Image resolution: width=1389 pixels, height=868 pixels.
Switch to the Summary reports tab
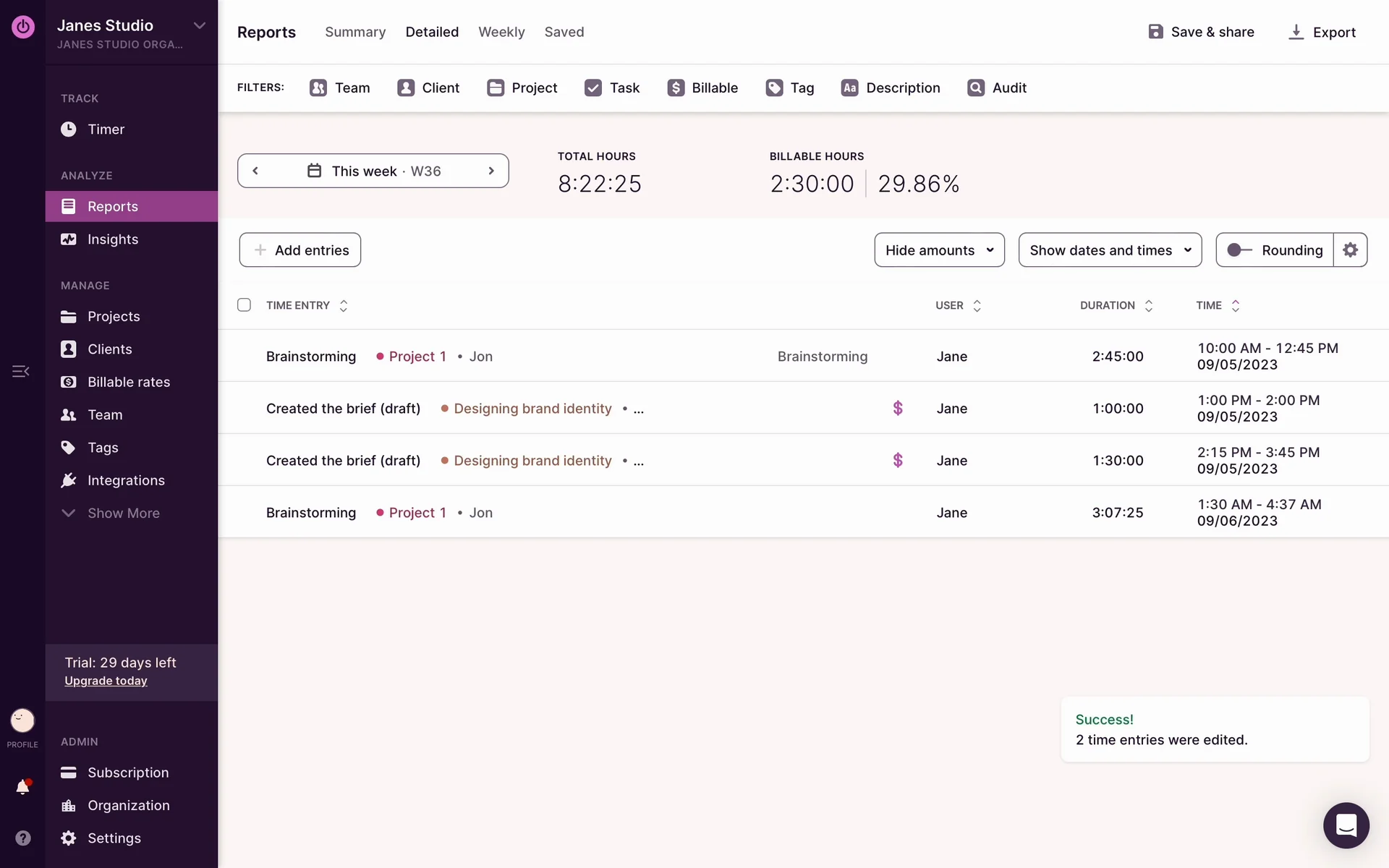click(x=355, y=32)
